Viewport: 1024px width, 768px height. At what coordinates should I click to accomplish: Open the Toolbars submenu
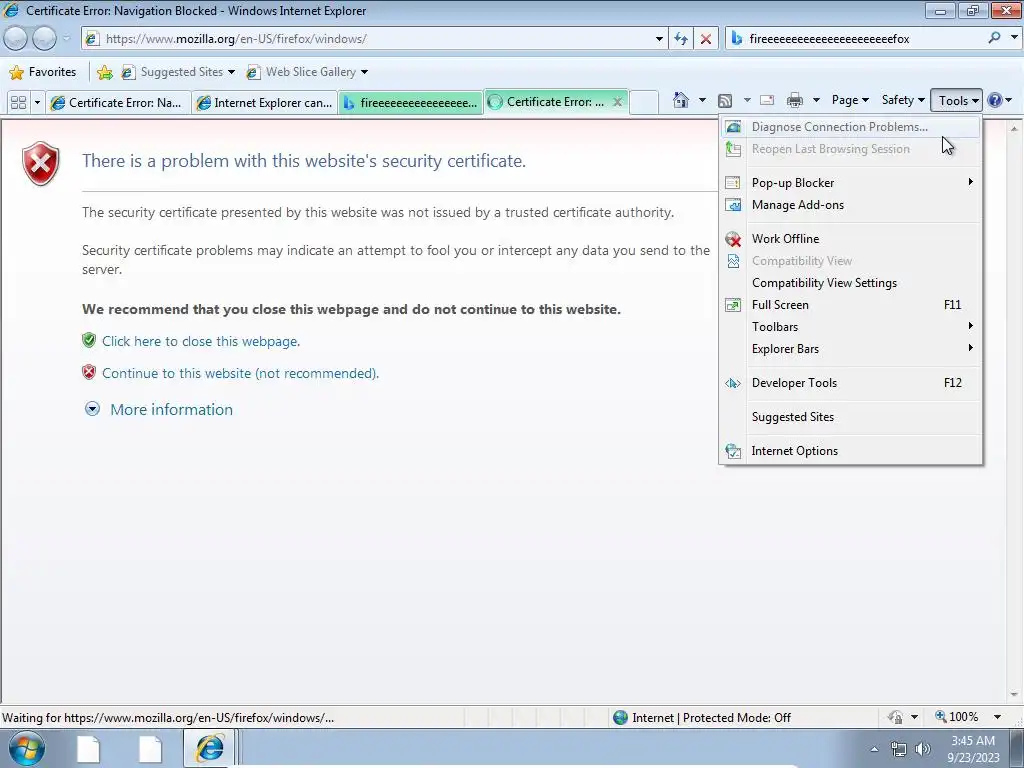click(x=850, y=327)
